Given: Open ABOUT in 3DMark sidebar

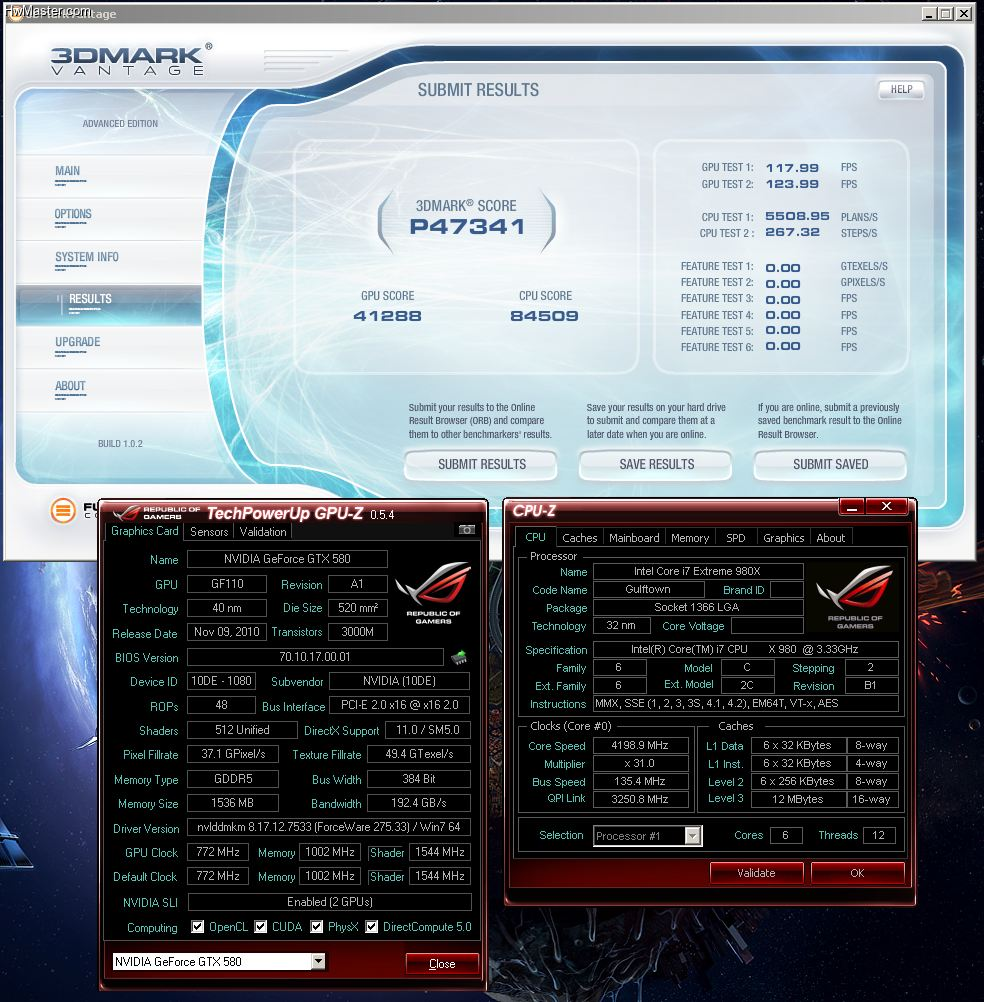Looking at the screenshot, I should click(70, 386).
